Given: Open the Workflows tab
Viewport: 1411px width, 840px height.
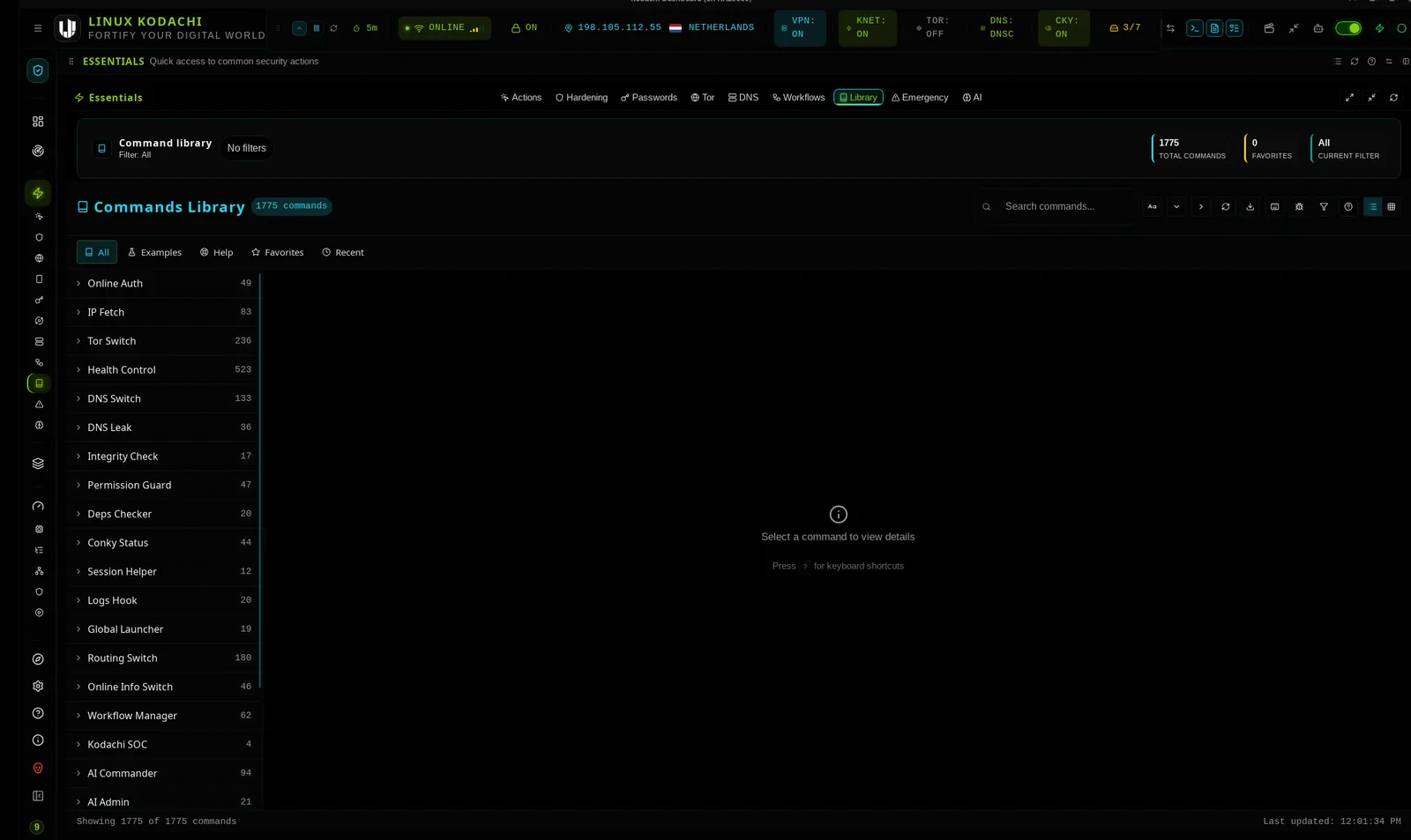Looking at the screenshot, I should 799,98.
